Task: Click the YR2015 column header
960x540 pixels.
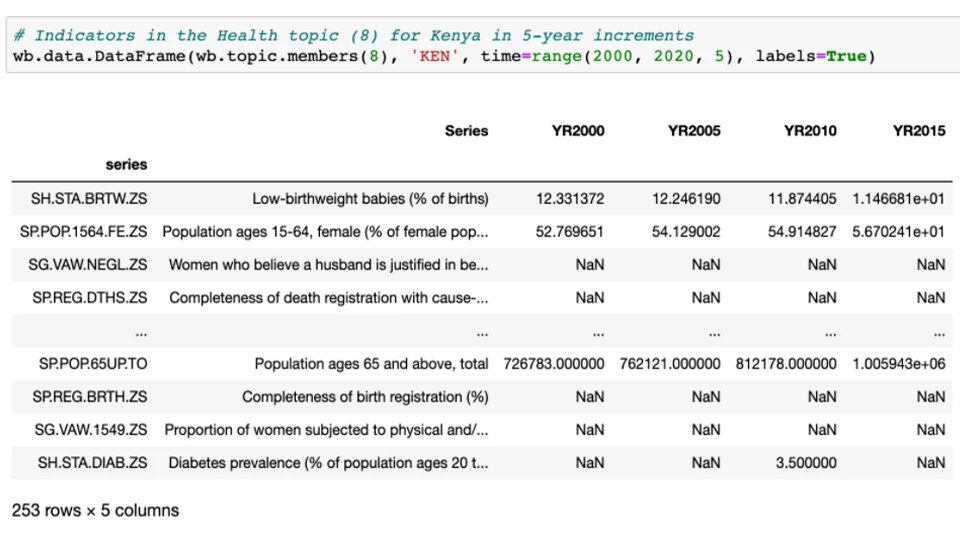Action: pyautogui.click(x=919, y=131)
